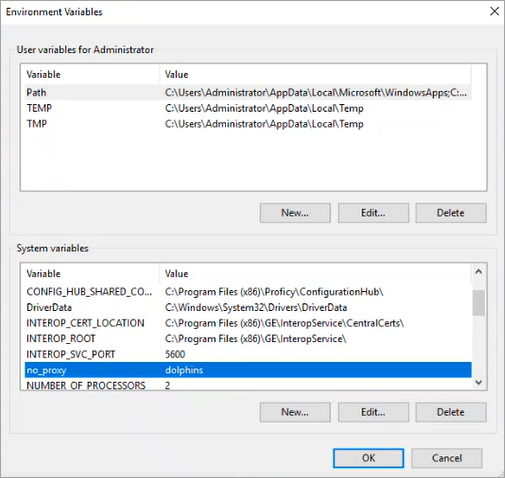Select the INTEROP_SVC_PORT variable row
The width and height of the screenshot is (505, 478).
(x=248, y=354)
